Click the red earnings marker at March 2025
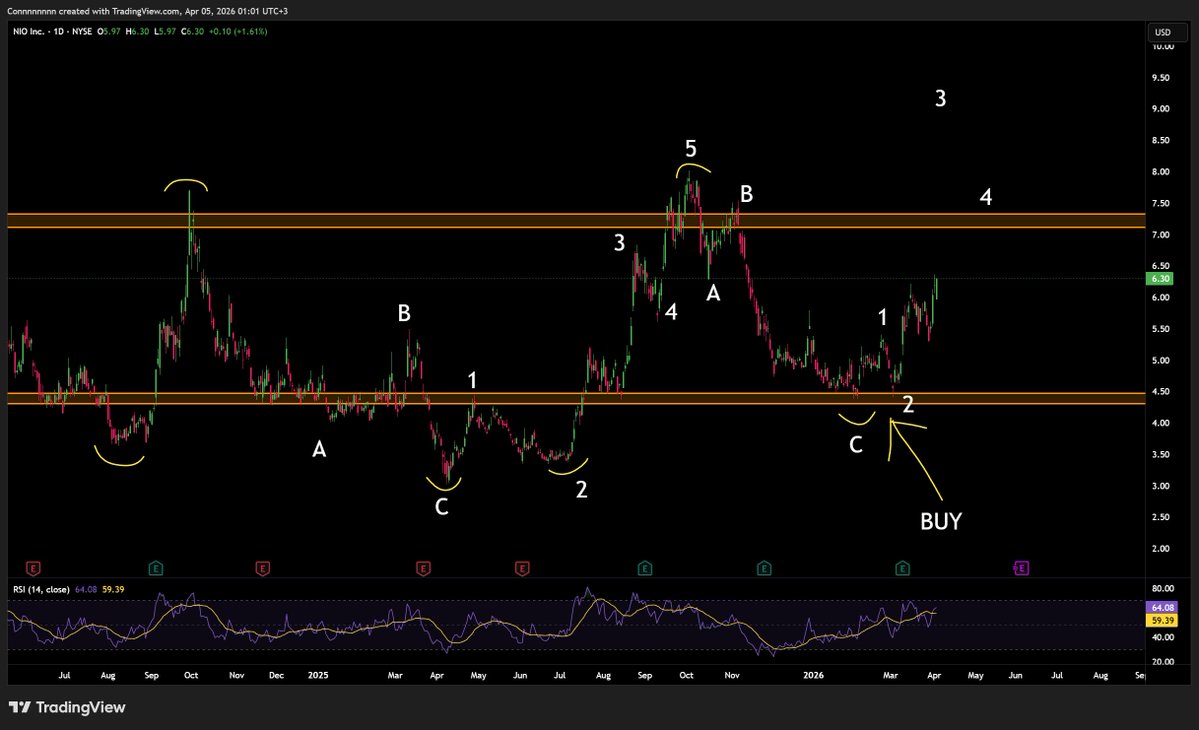 coord(423,568)
